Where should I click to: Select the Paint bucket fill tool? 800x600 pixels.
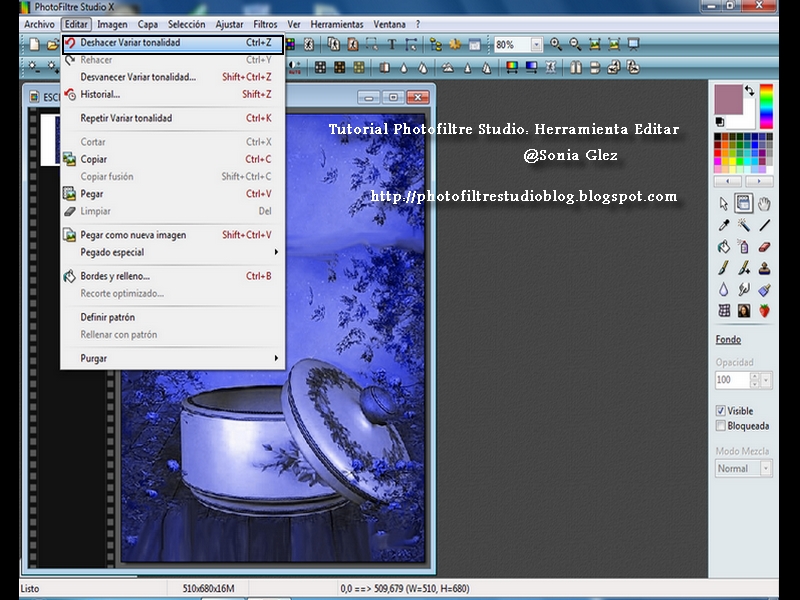(x=723, y=247)
